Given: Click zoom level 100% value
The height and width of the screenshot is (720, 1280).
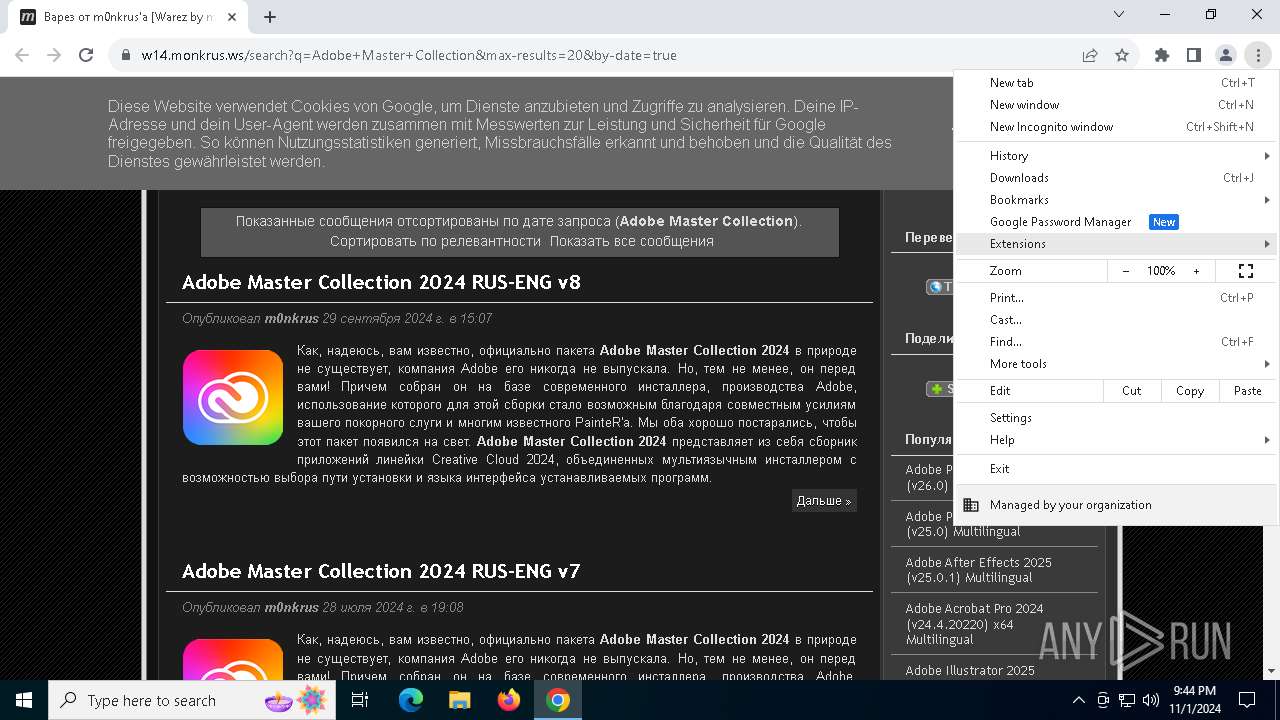Looking at the screenshot, I should 1161,271.
